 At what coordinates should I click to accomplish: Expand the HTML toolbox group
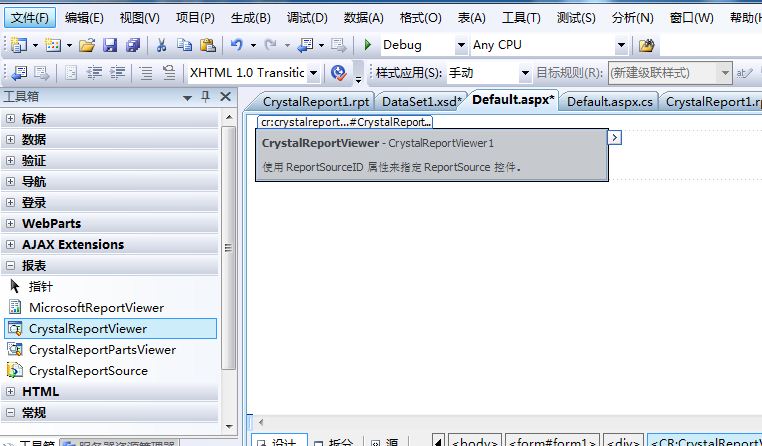10,392
